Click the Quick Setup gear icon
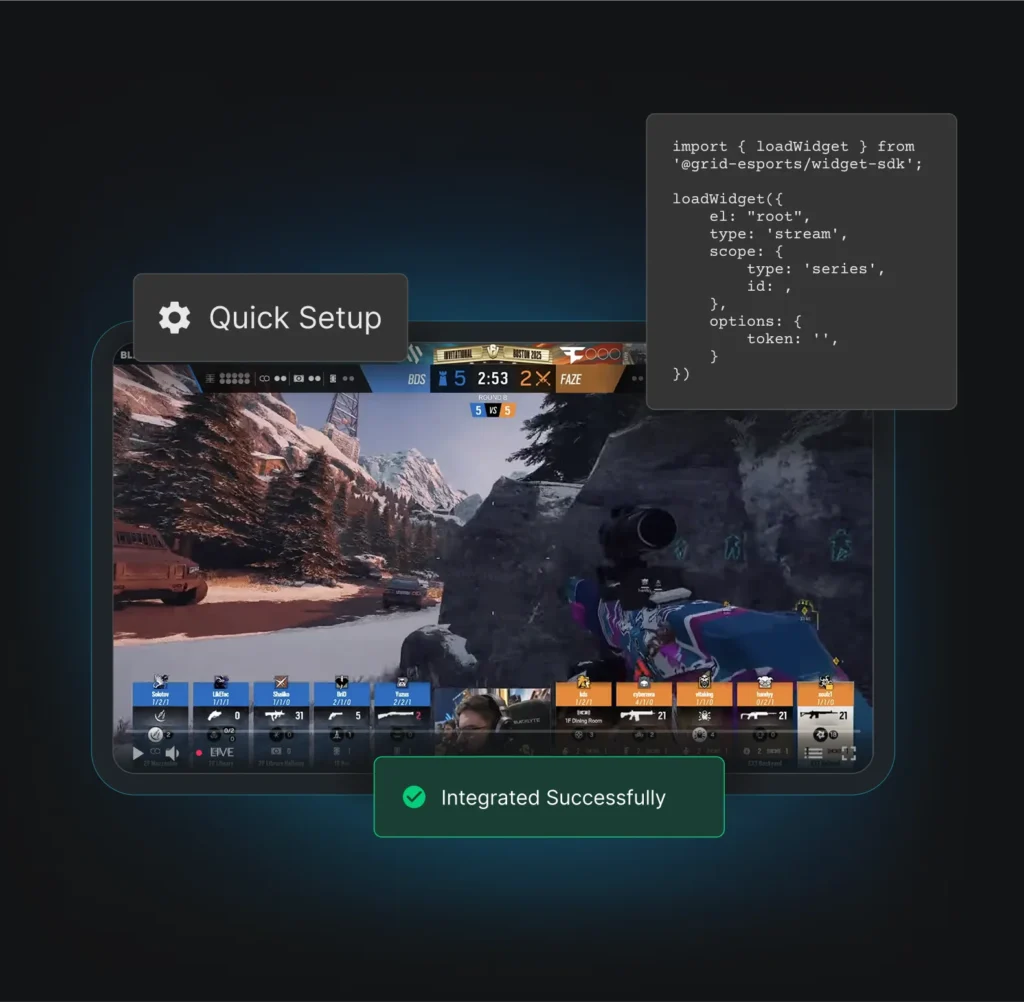 pyautogui.click(x=174, y=318)
